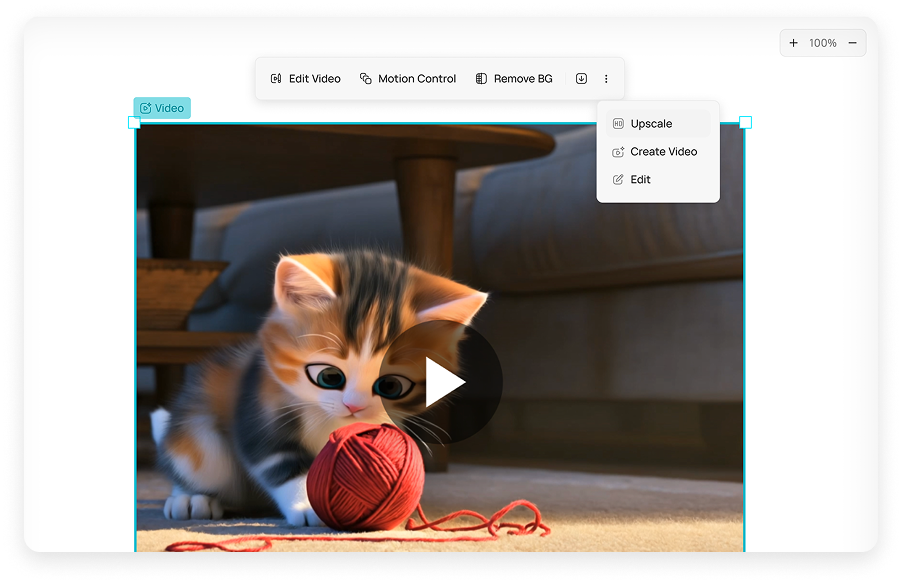Image resolution: width=902 pixels, height=584 pixels.
Task: Play the kitten video
Action: 441,383
